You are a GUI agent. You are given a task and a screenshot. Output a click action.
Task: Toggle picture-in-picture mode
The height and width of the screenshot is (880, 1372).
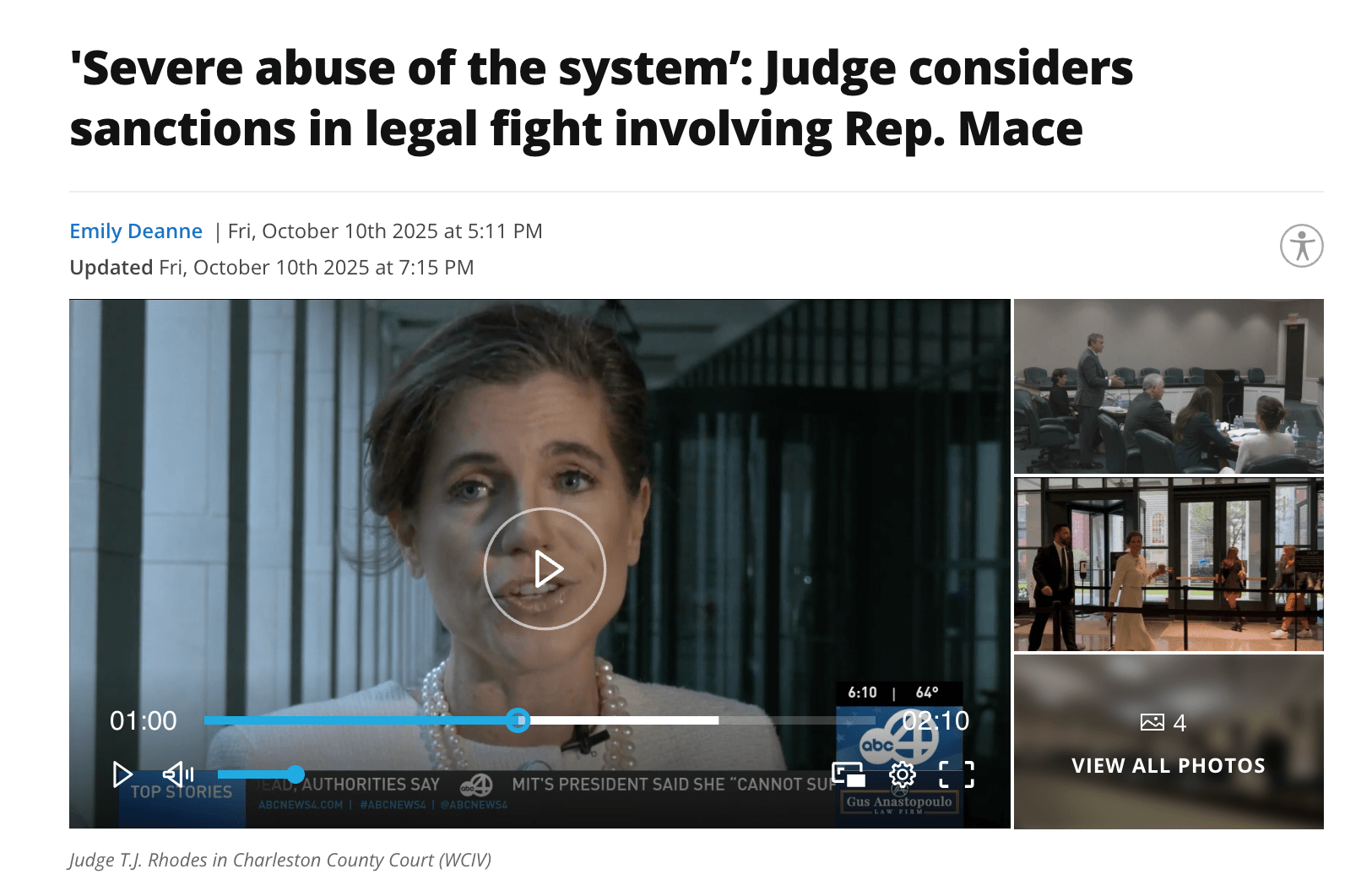(849, 774)
